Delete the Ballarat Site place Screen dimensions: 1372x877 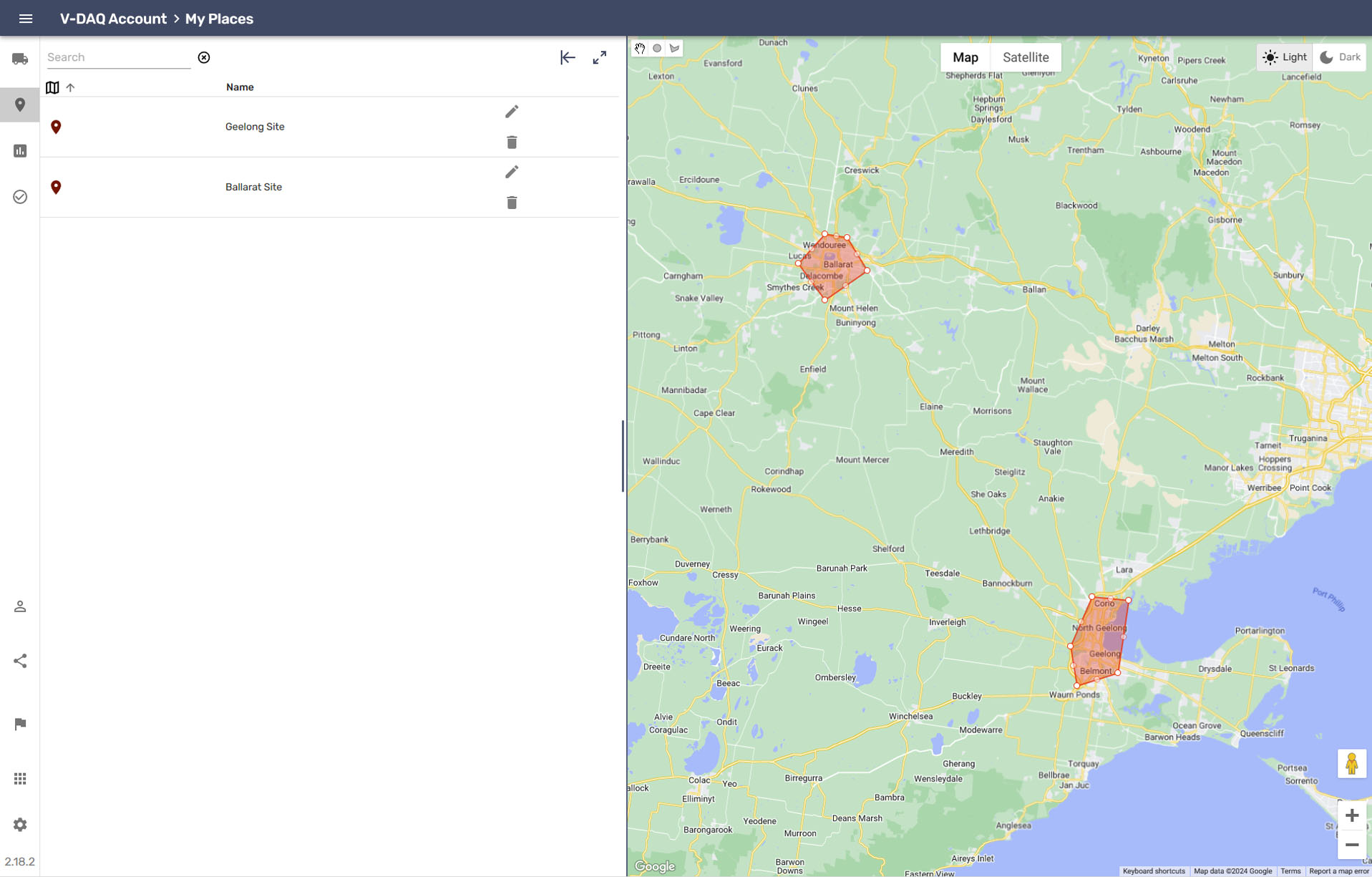pos(512,203)
